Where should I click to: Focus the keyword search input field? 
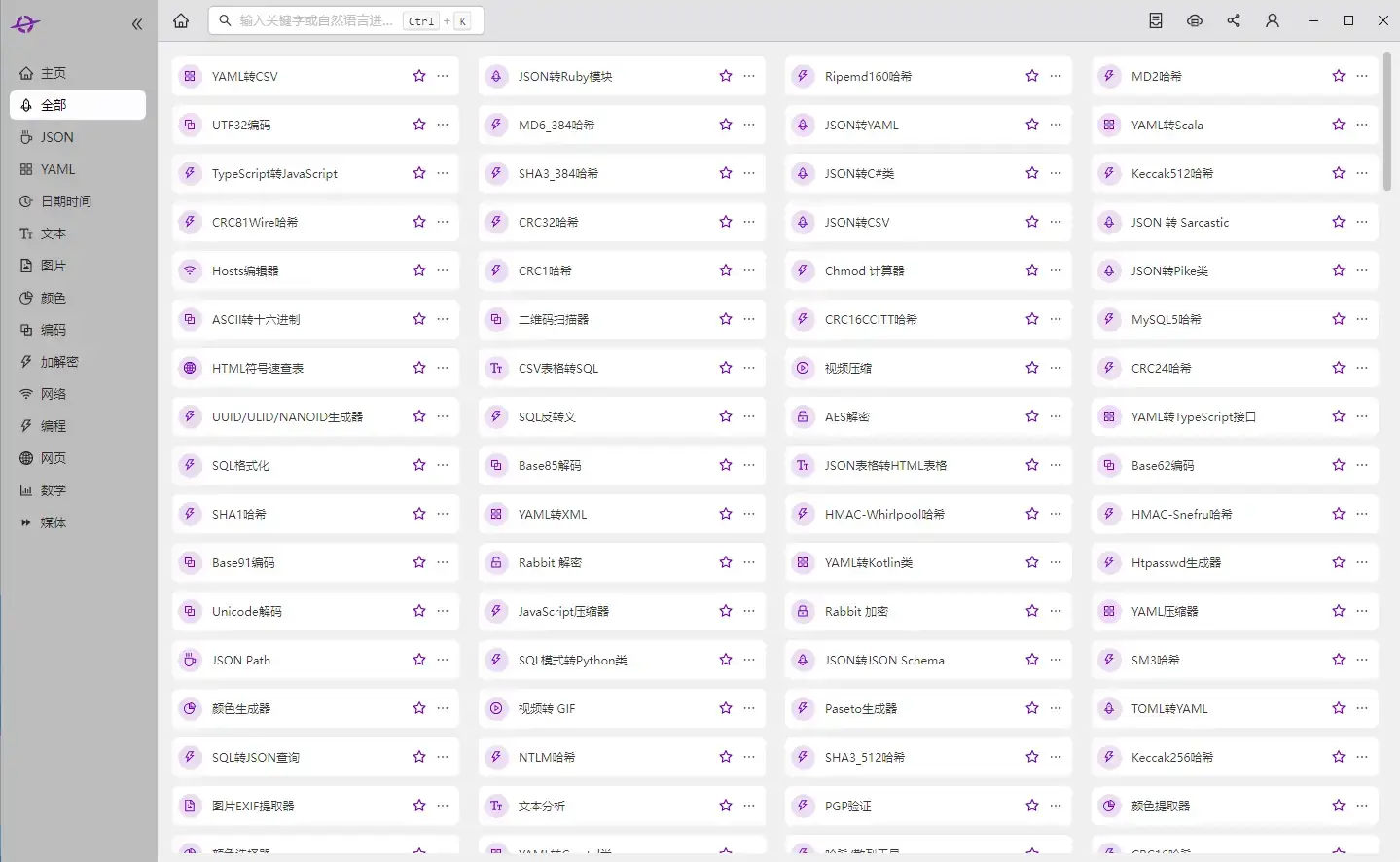click(x=316, y=20)
